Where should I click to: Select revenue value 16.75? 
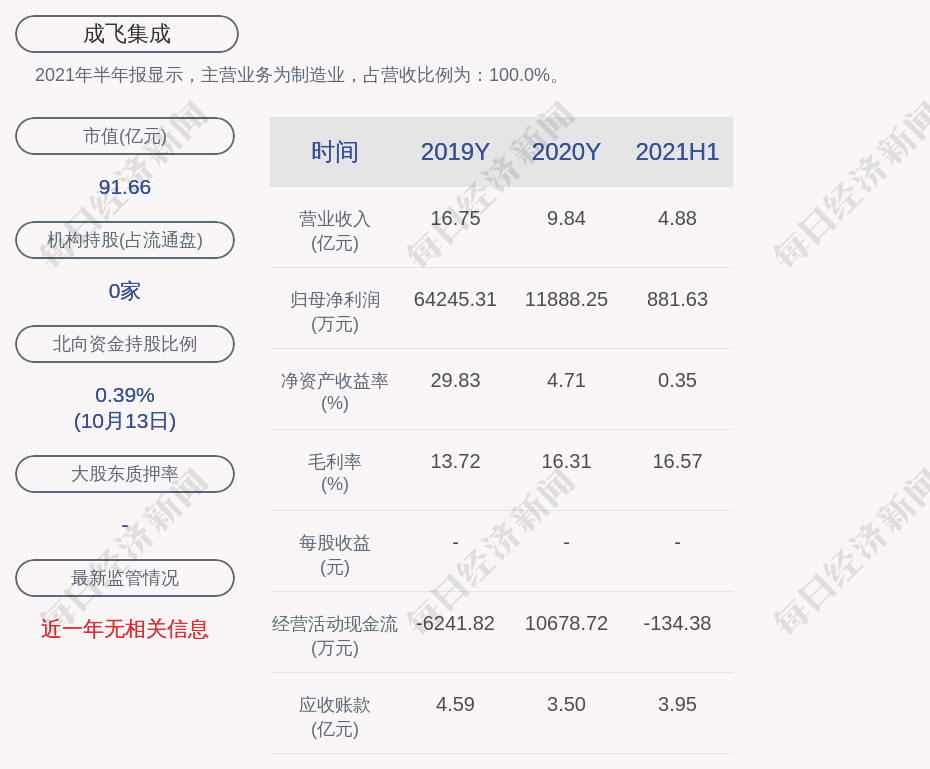[455, 218]
